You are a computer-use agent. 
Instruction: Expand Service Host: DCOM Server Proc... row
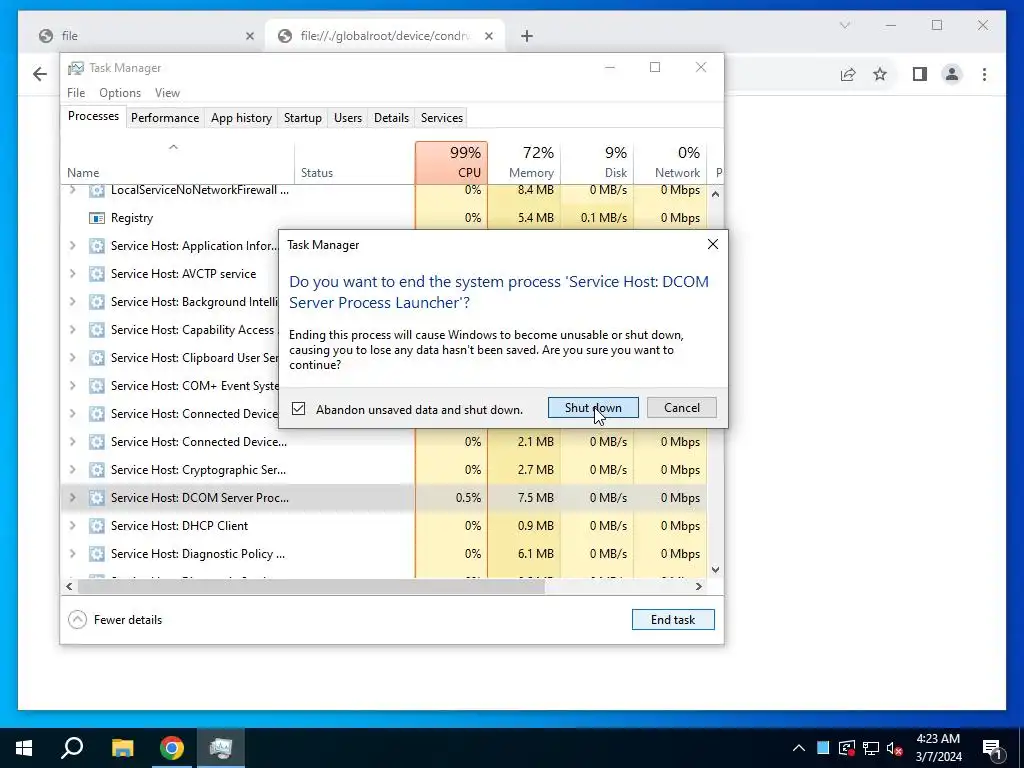[x=72, y=498]
